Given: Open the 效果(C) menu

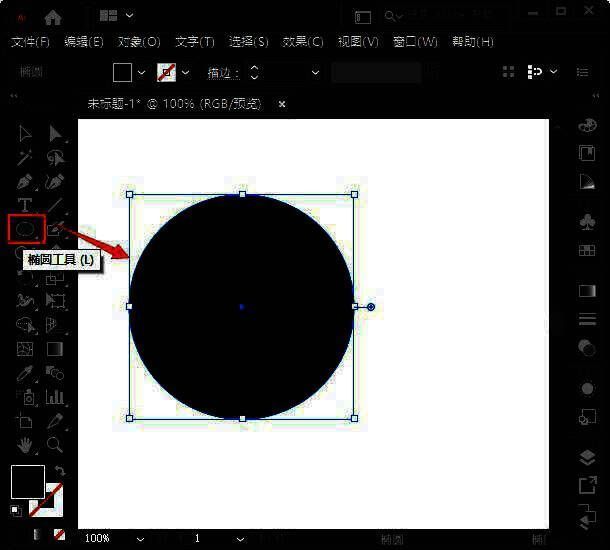Looking at the screenshot, I should tap(303, 42).
